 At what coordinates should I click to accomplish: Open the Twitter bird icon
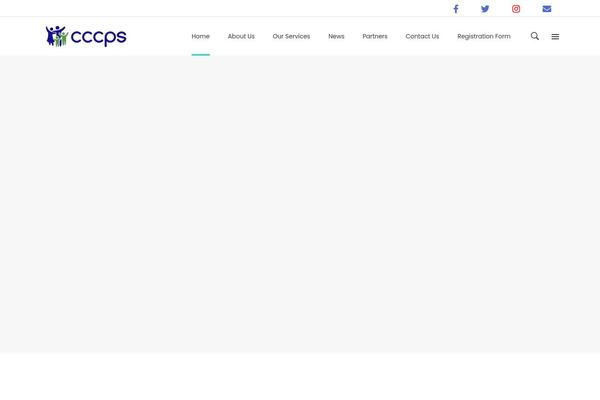coord(485,9)
